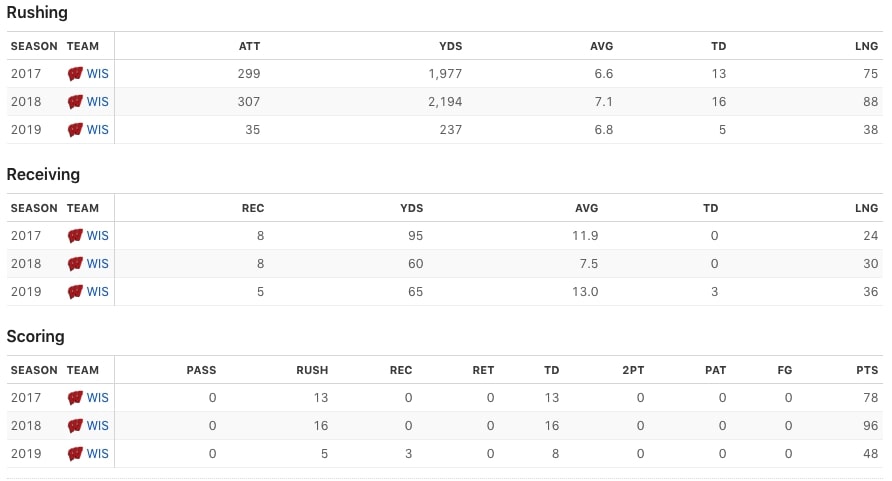
Task: Select the PTS column header in Scoring table
Action: click(867, 370)
